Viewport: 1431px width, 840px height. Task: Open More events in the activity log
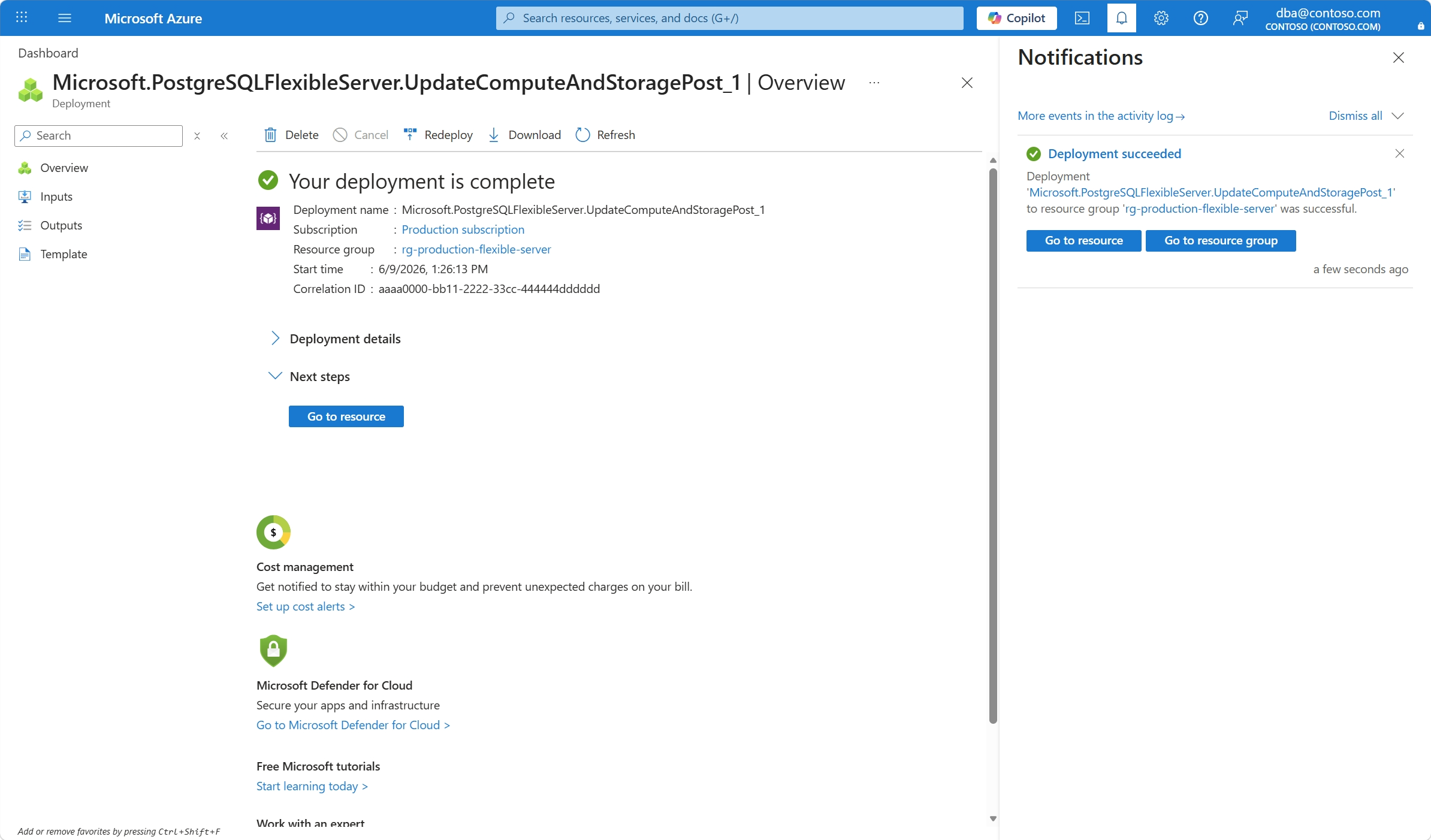point(1101,116)
